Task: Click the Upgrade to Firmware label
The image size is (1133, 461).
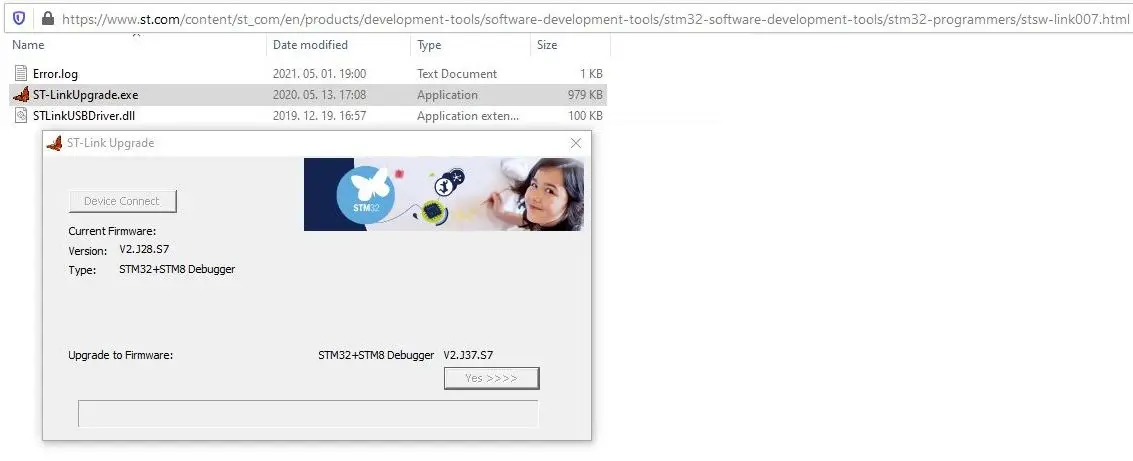Action: (x=121, y=355)
